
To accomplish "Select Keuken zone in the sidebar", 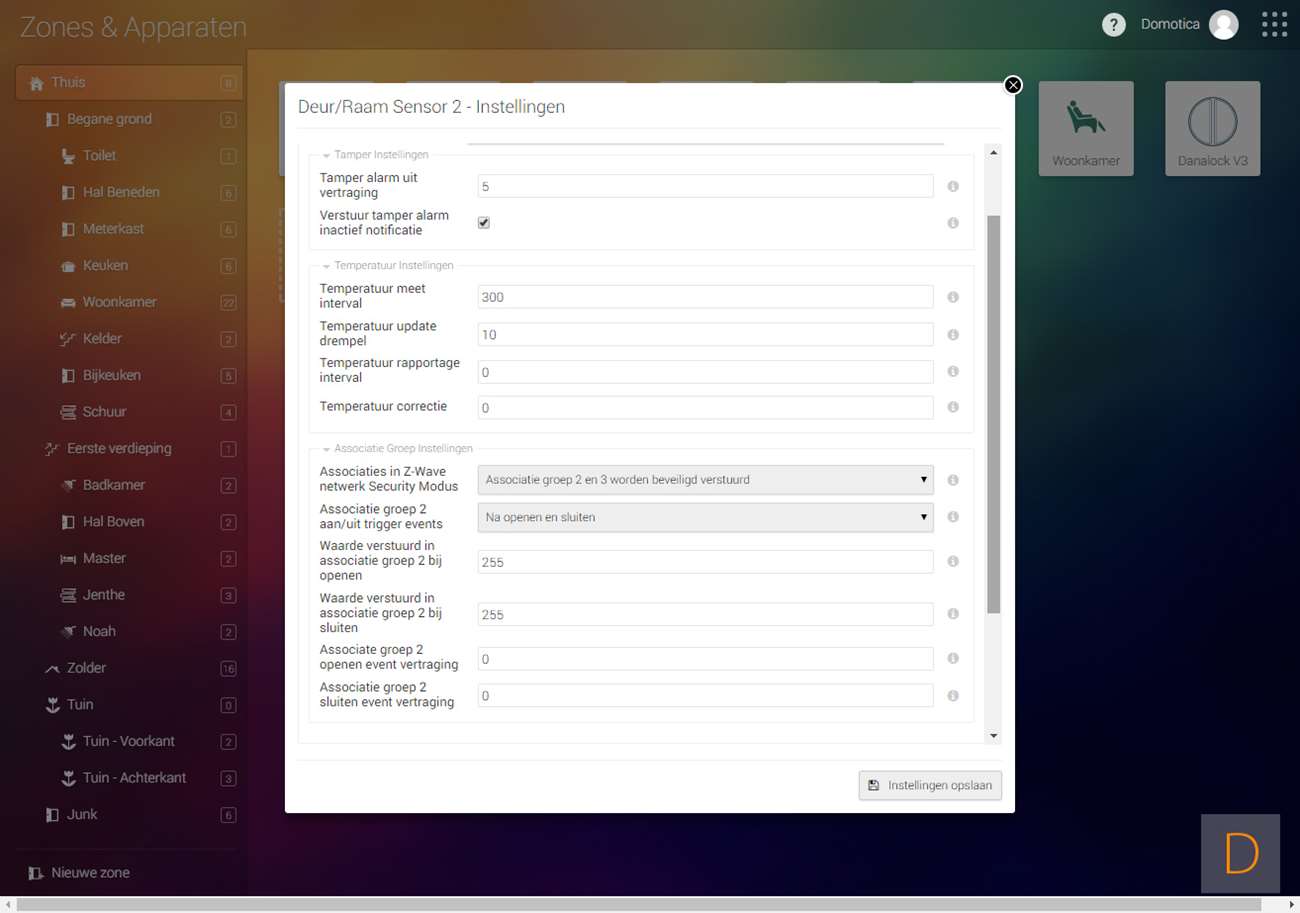I will pos(105,265).
